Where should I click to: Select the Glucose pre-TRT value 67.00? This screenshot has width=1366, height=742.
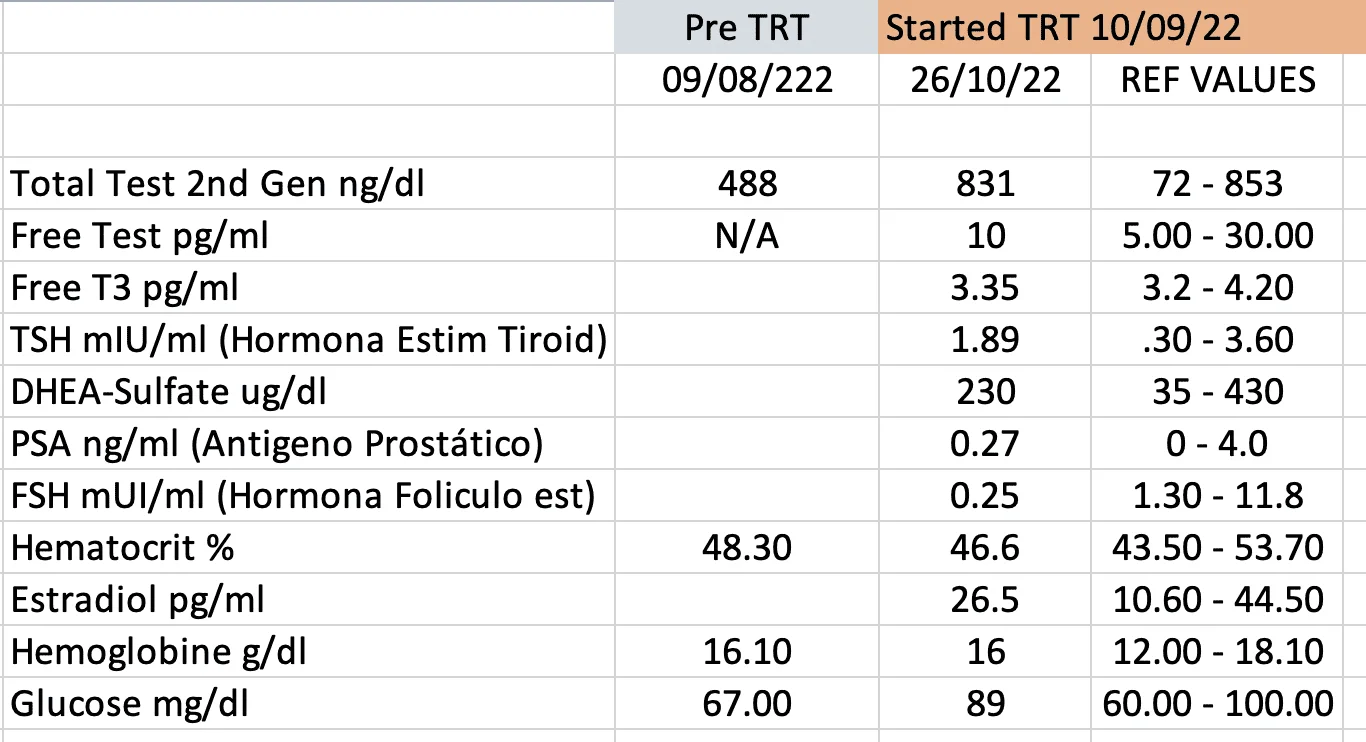[746, 704]
